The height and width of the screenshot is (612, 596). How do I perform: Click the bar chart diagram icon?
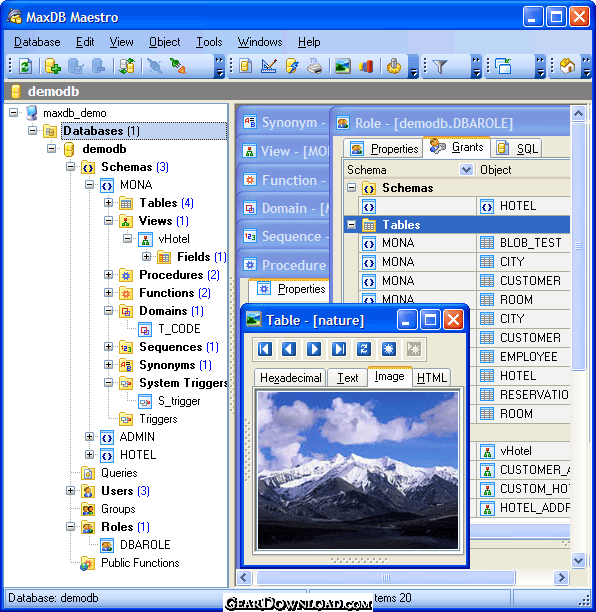[x=366, y=66]
